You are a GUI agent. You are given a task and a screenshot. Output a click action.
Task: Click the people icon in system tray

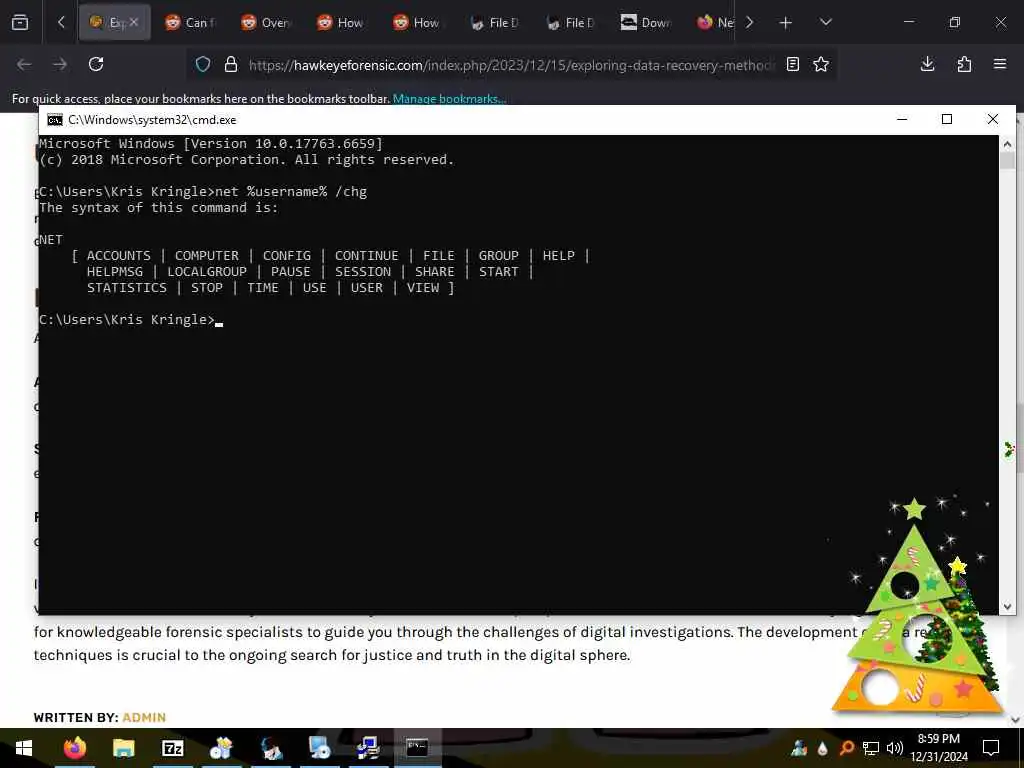pos(799,748)
